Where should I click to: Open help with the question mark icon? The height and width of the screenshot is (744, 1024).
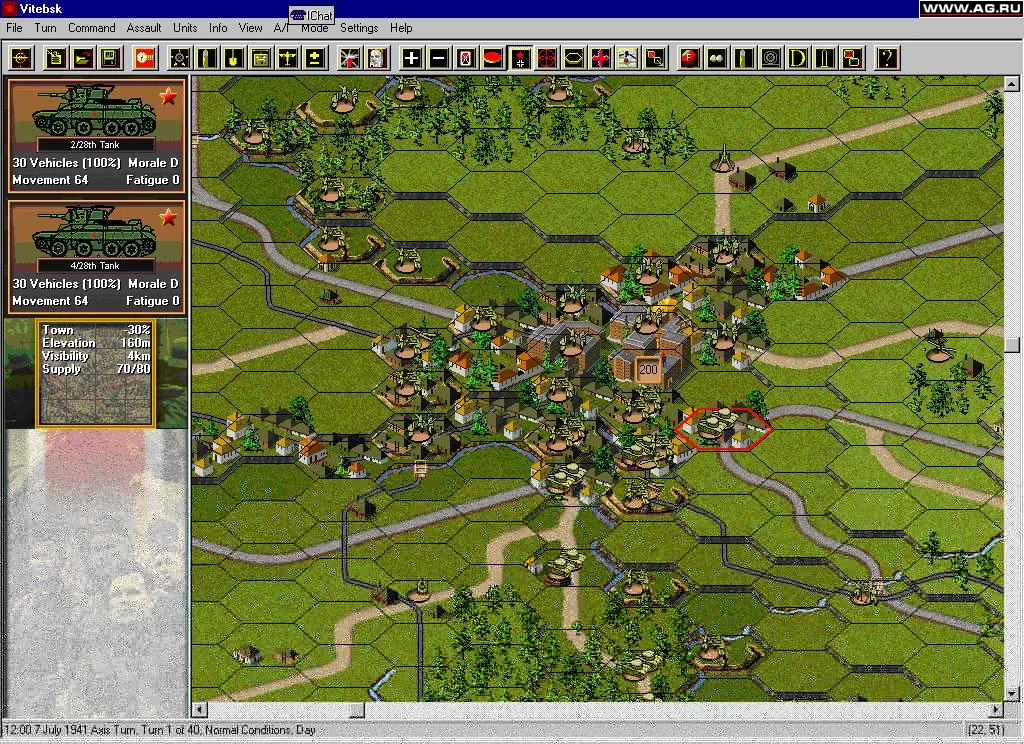(x=887, y=58)
